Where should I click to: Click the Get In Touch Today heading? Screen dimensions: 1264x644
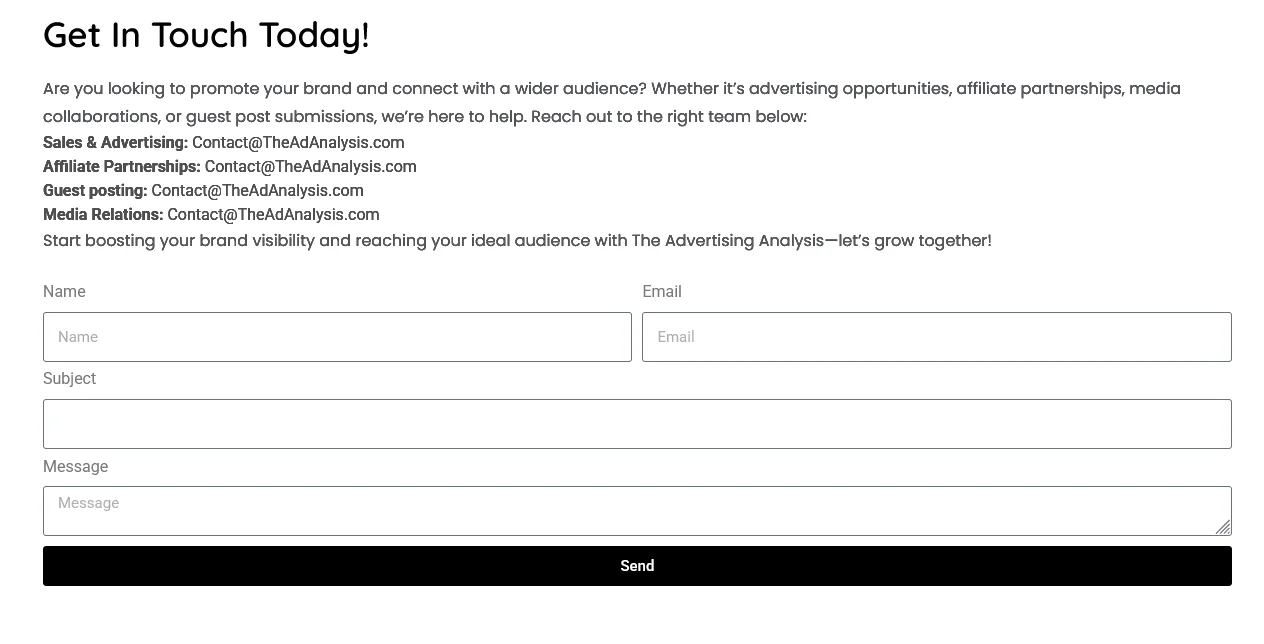pos(206,35)
